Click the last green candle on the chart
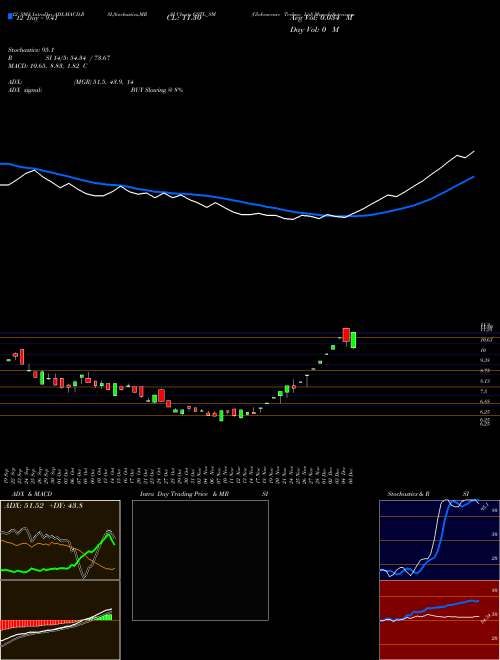500x660 pixels. point(354,340)
